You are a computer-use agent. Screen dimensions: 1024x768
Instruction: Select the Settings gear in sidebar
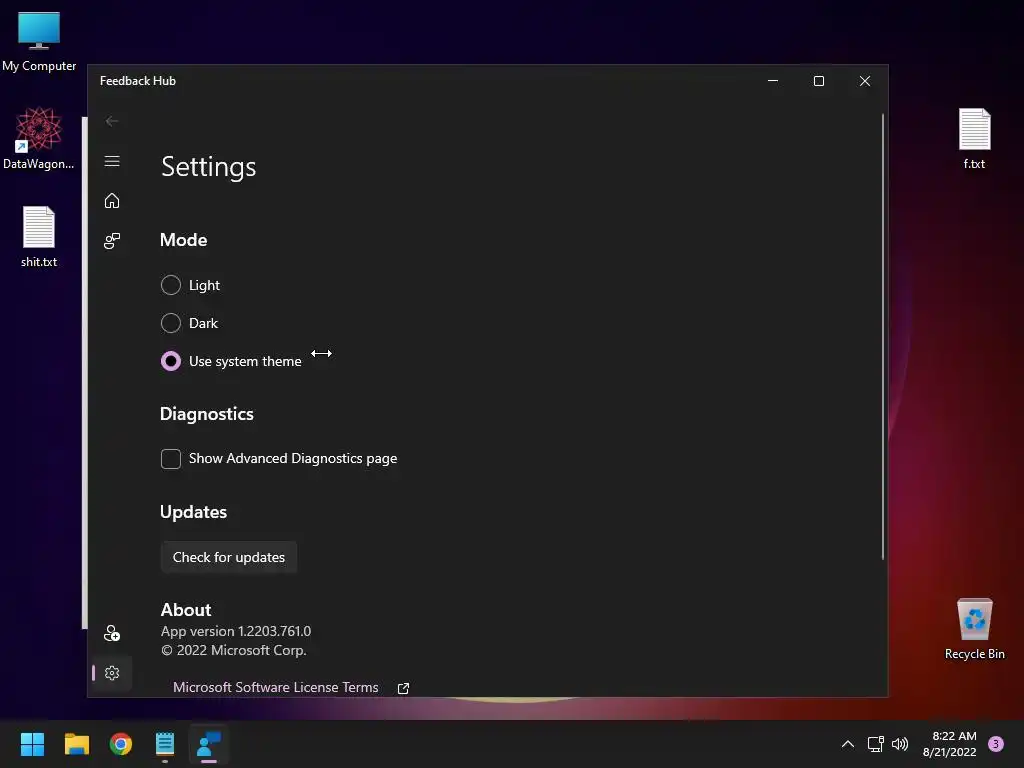pyautogui.click(x=112, y=673)
